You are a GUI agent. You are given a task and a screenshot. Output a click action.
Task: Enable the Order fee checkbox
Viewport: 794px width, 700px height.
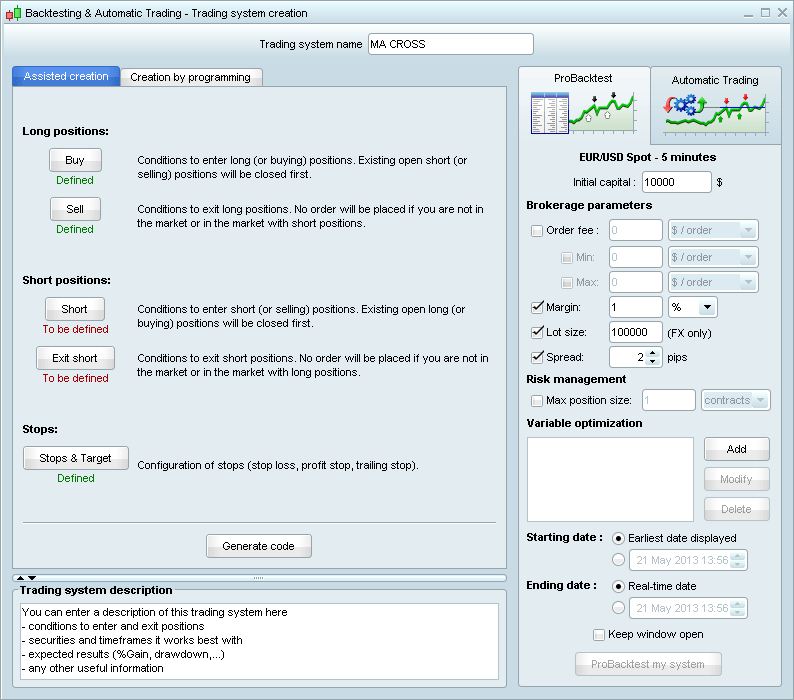click(x=537, y=230)
